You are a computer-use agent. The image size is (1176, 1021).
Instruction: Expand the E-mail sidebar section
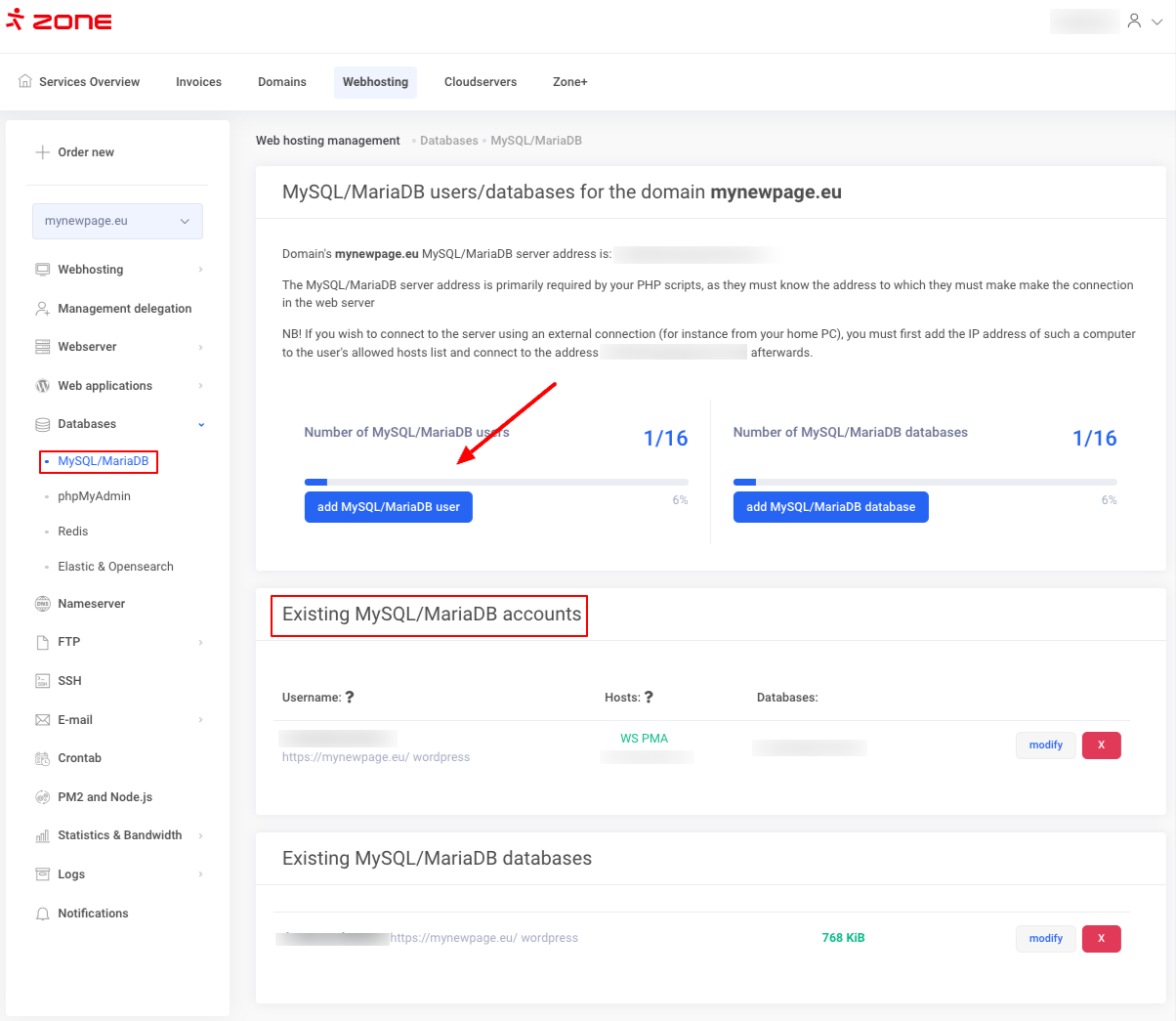pos(201,720)
